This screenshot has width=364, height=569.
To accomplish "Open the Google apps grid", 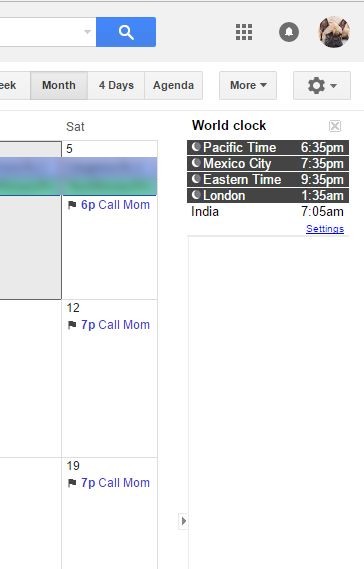I will (244, 32).
